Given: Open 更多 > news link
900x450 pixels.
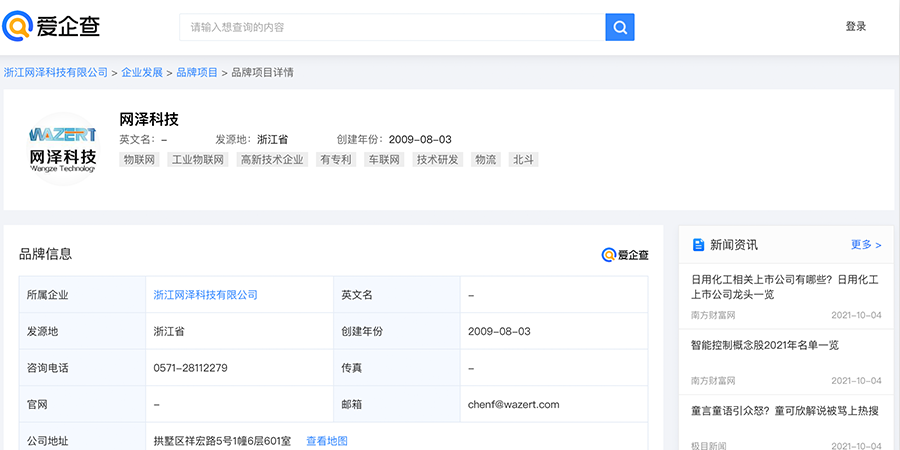Looking at the screenshot, I should pyautogui.click(x=866, y=245).
